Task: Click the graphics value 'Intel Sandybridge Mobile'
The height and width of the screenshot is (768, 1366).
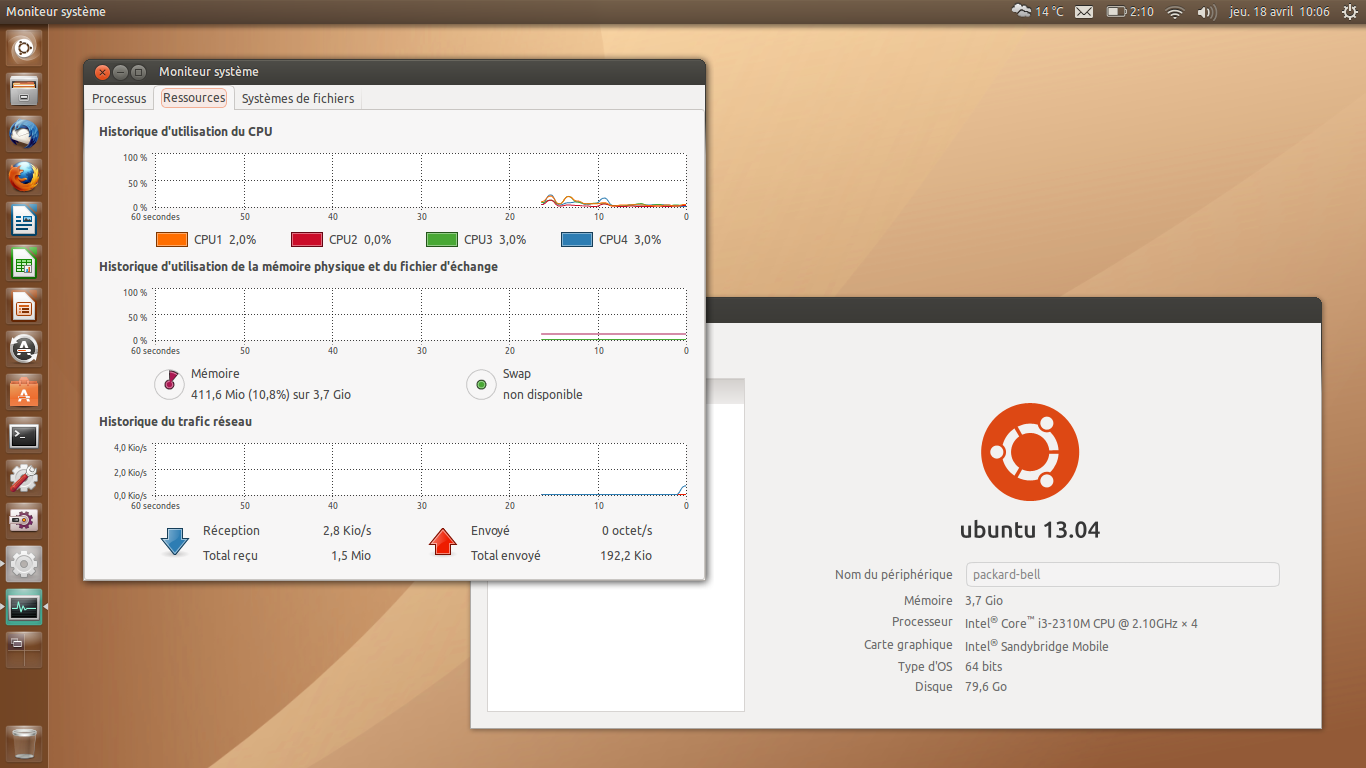Action: coord(1037,646)
